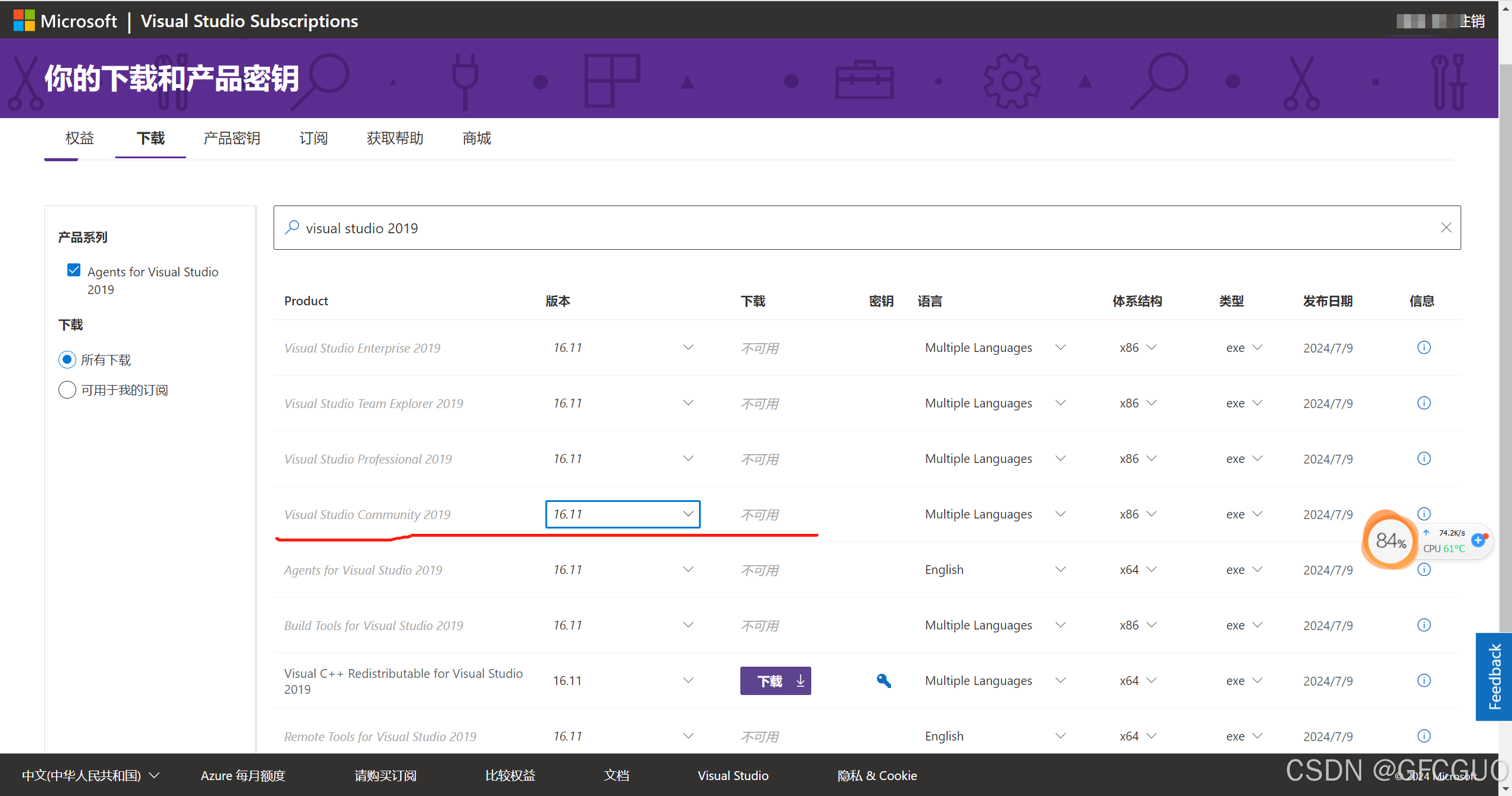The height and width of the screenshot is (796, 1512).
Task: Click the Agents for Visual Studio 2019 product name
Action: point(363,570)
